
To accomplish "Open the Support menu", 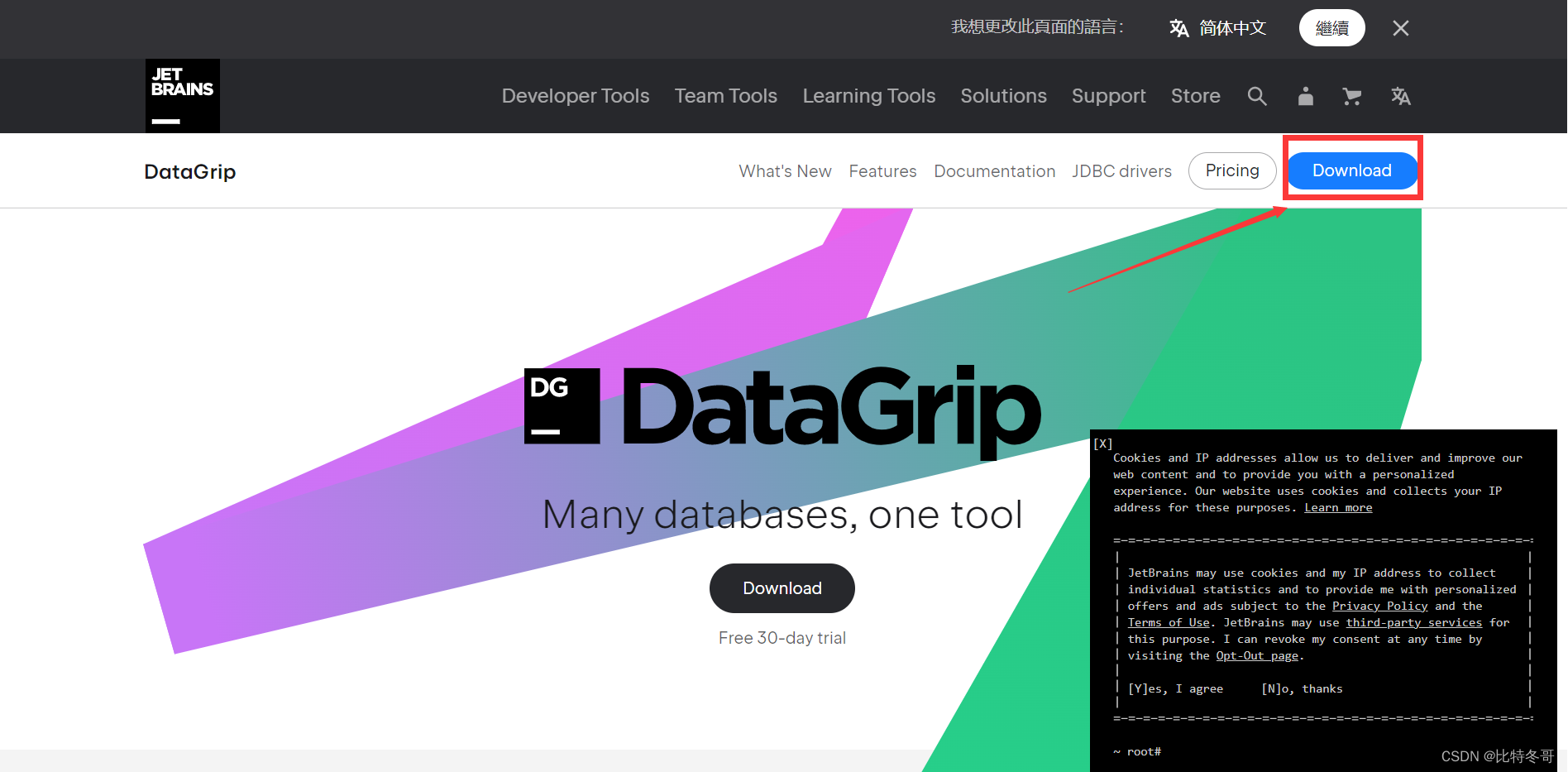I will pyautogui.click(x=1109, y=96).
